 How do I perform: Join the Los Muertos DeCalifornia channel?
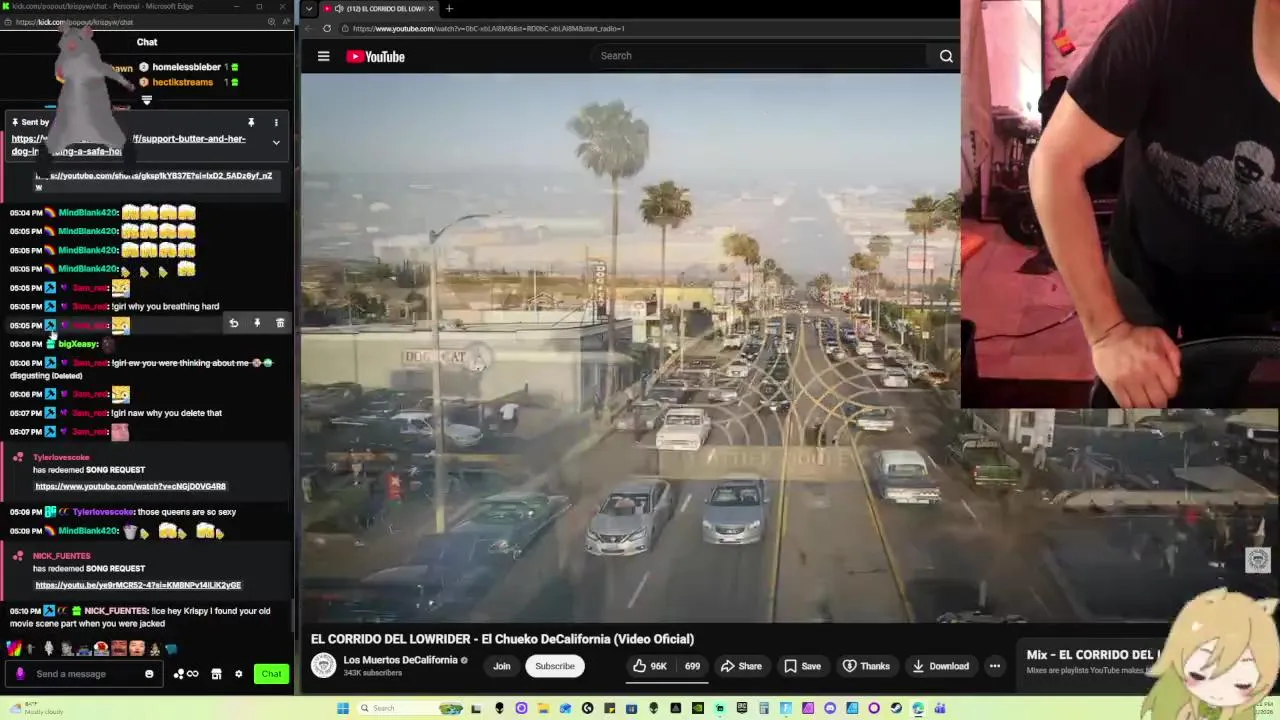point(502,666)
